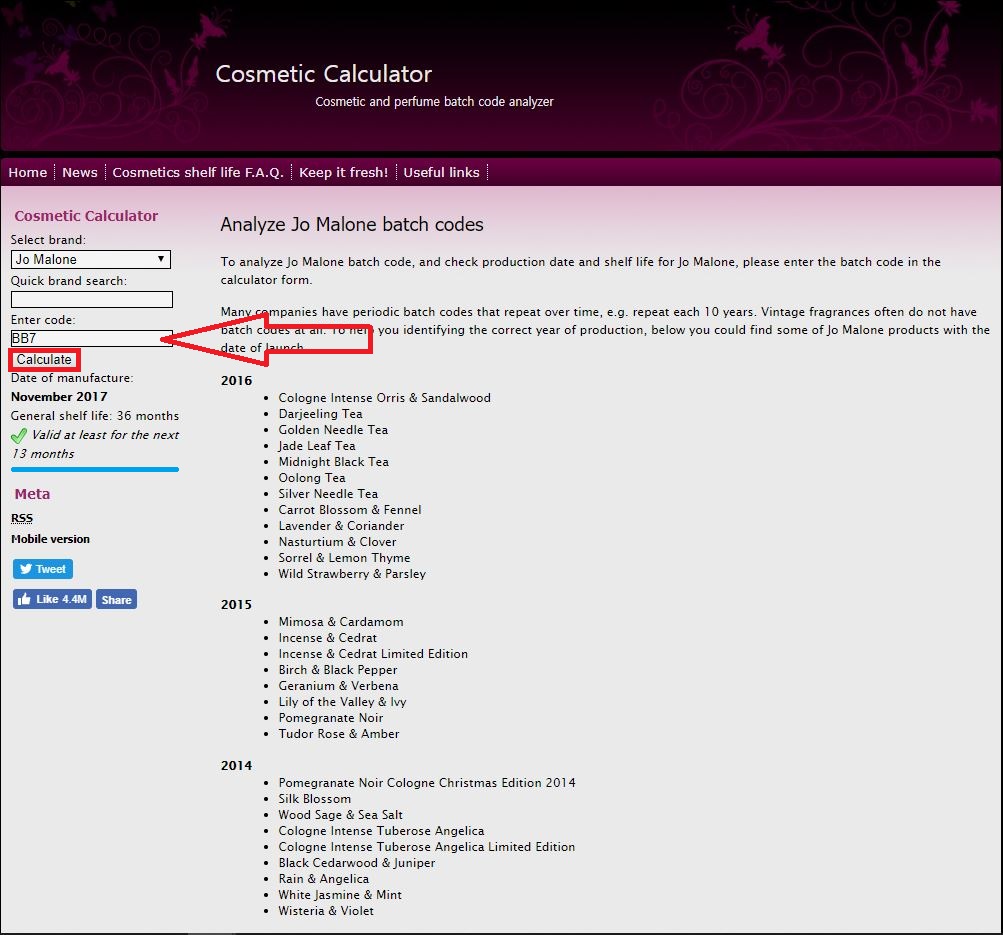Click the Calculate button

44,359
